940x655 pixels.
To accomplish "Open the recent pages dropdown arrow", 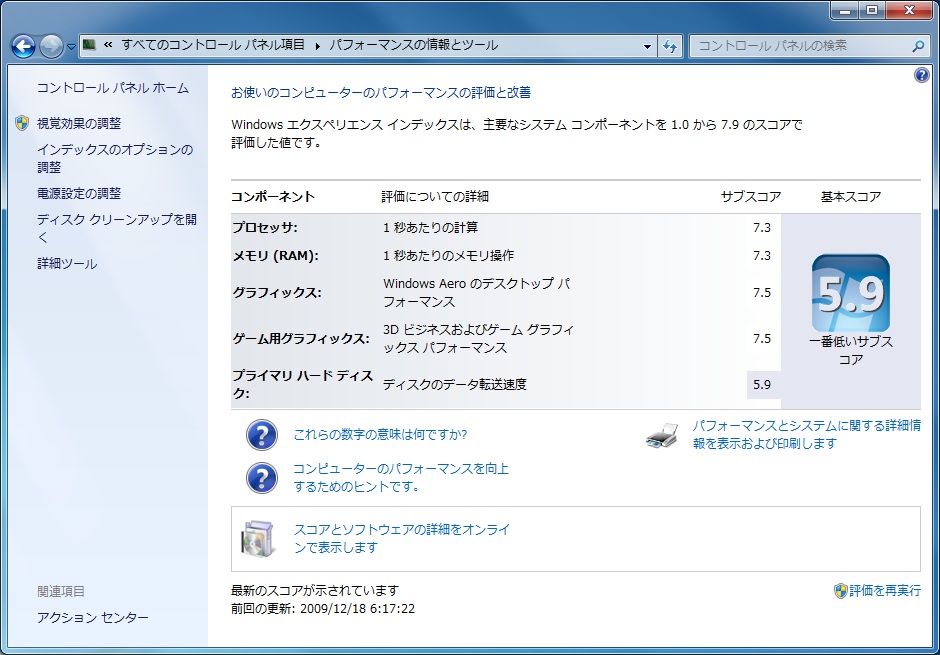I will click(x=71, y=47).
